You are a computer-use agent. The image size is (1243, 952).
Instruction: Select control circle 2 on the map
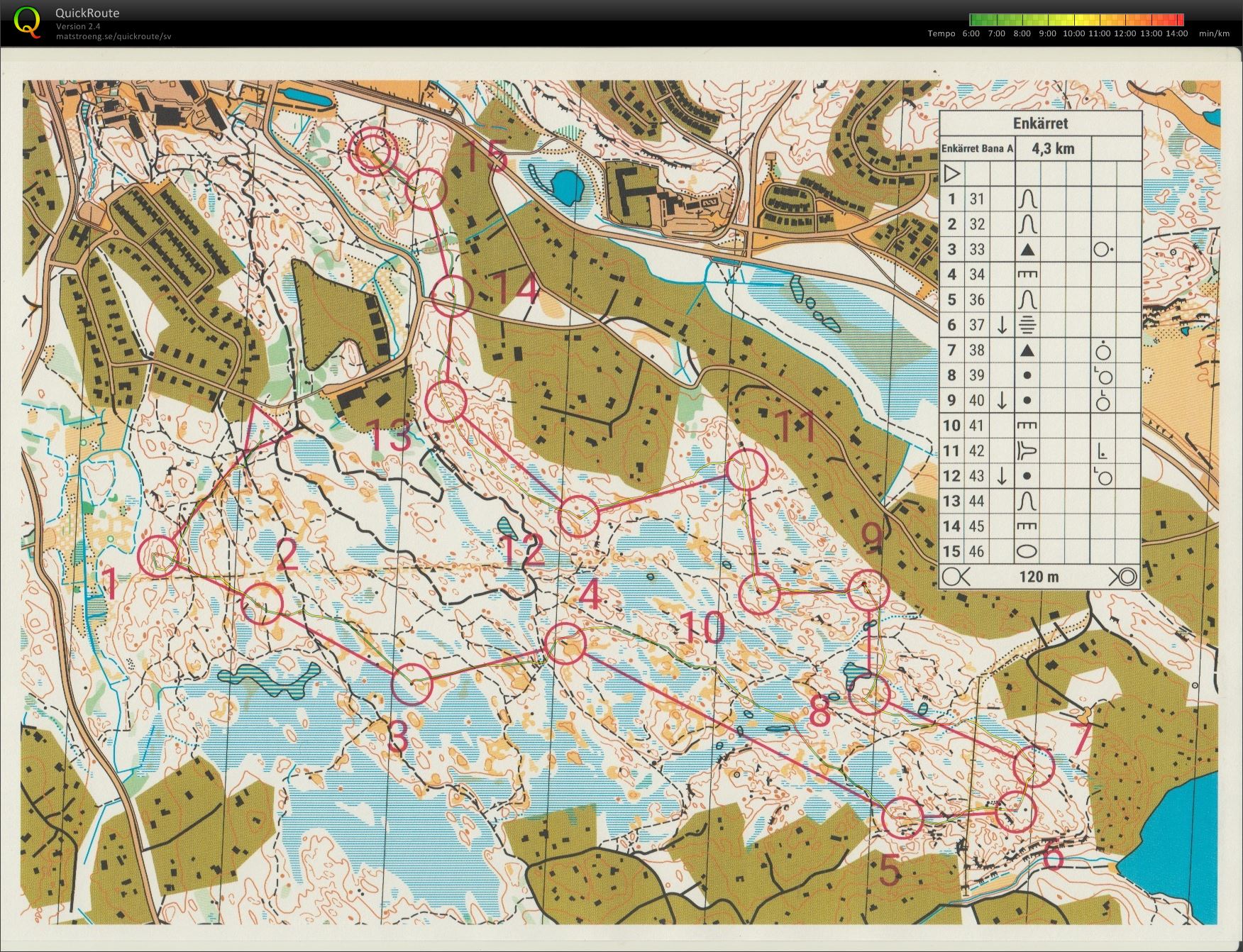[263, 604]
